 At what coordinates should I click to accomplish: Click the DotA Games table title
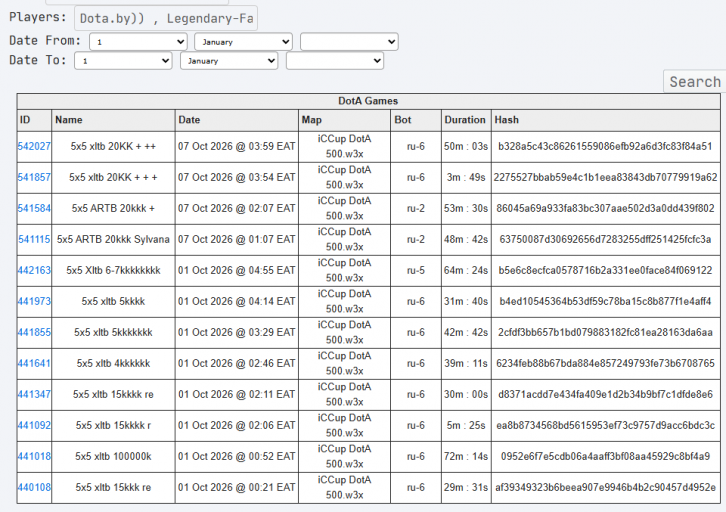click(x=368, y=101)
